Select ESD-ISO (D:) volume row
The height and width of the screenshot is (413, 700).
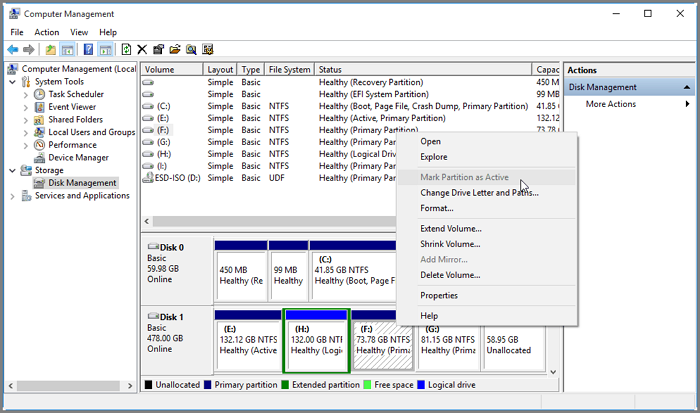pyautogui.click(x=177, y=178)
